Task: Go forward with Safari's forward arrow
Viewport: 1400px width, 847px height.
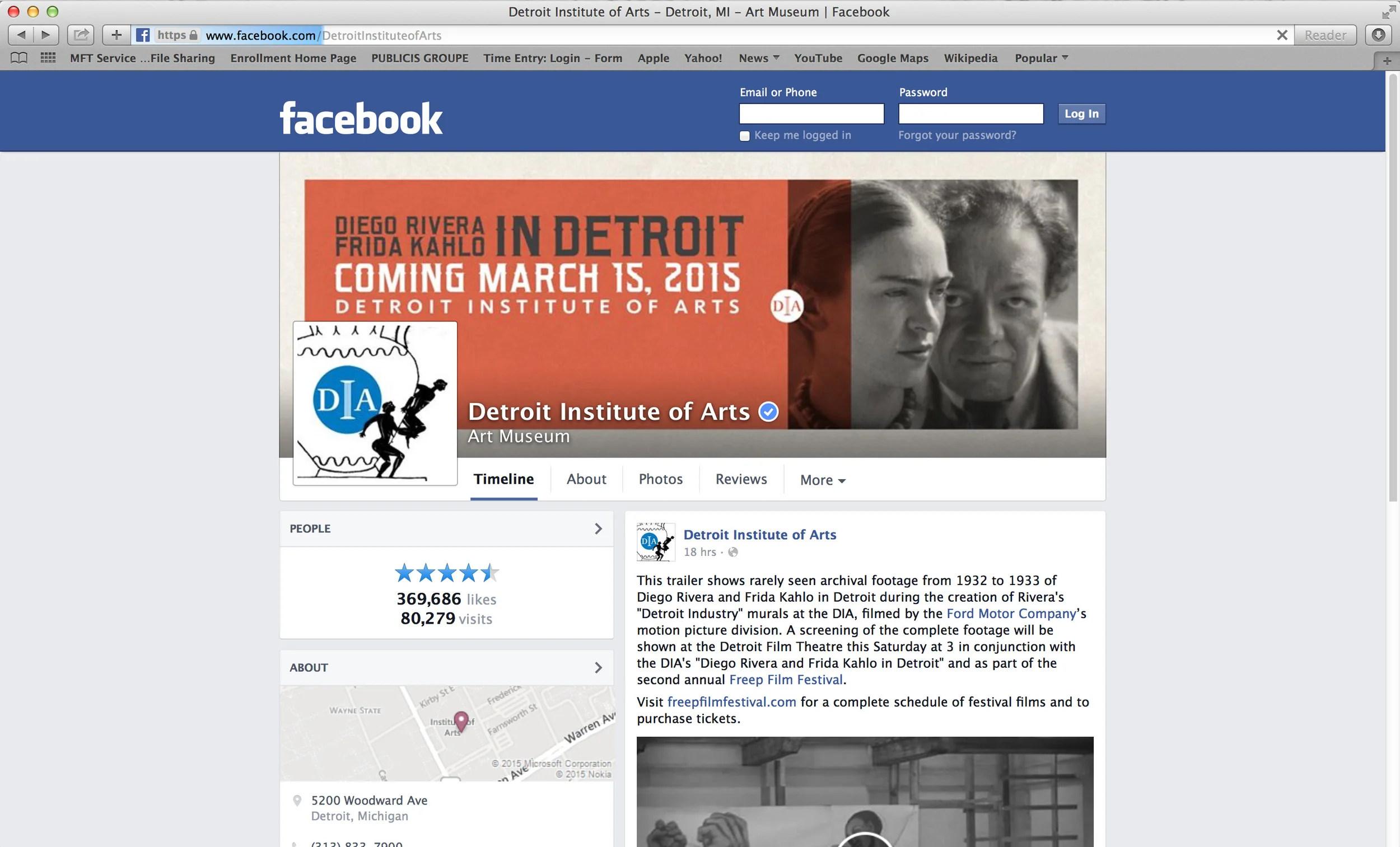Action: [x=46, y=35]
